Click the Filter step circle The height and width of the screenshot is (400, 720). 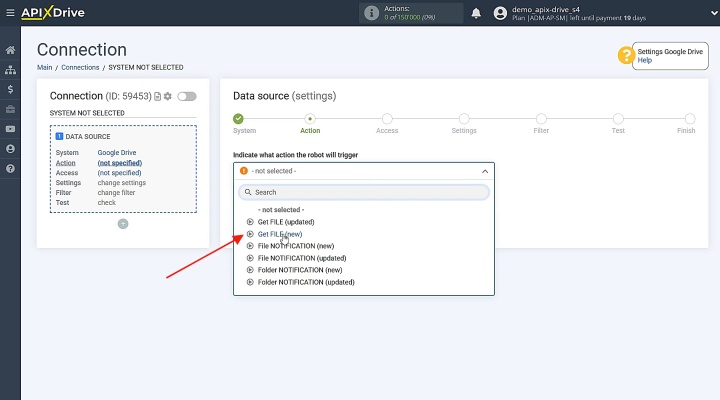[541, 119]
